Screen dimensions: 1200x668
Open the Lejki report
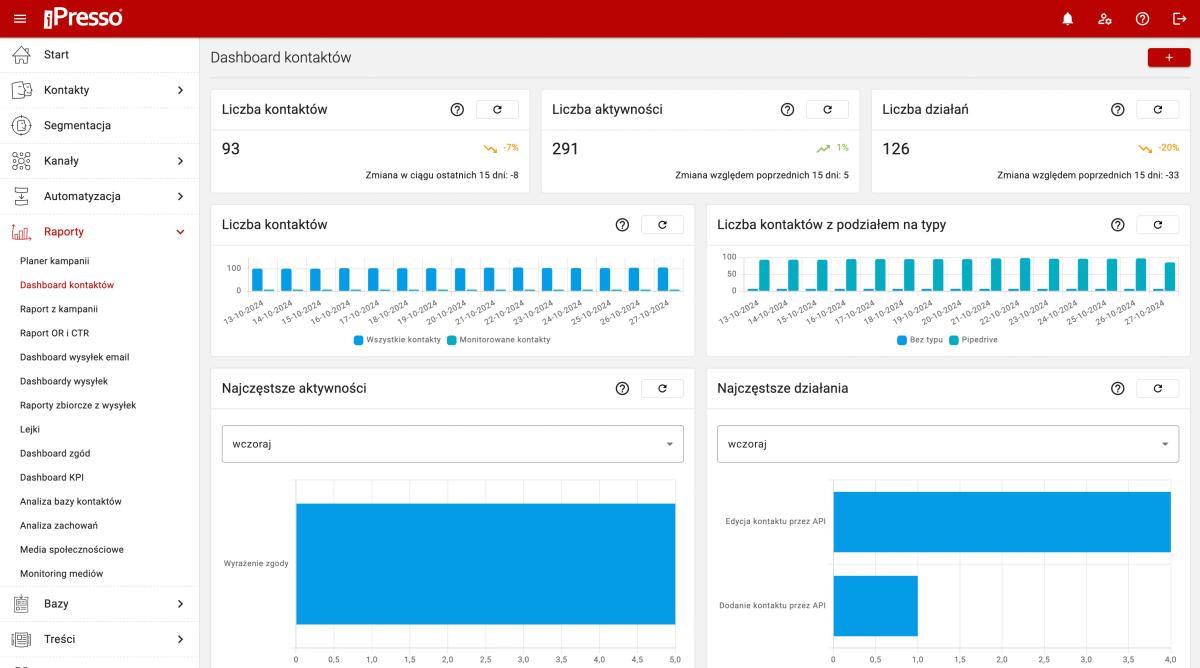pyautogui.click(x=30, y=429)
